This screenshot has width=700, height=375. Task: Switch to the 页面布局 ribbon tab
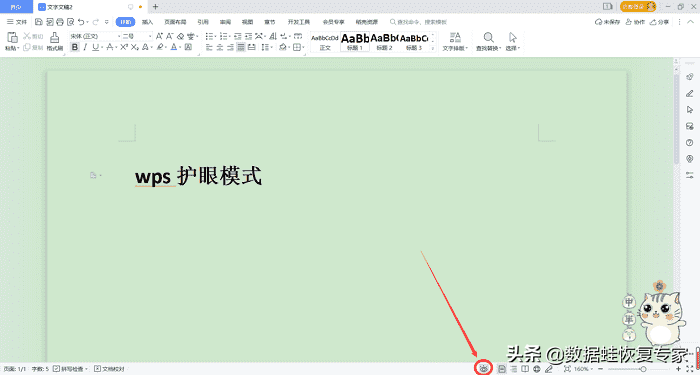click(175, 22)
